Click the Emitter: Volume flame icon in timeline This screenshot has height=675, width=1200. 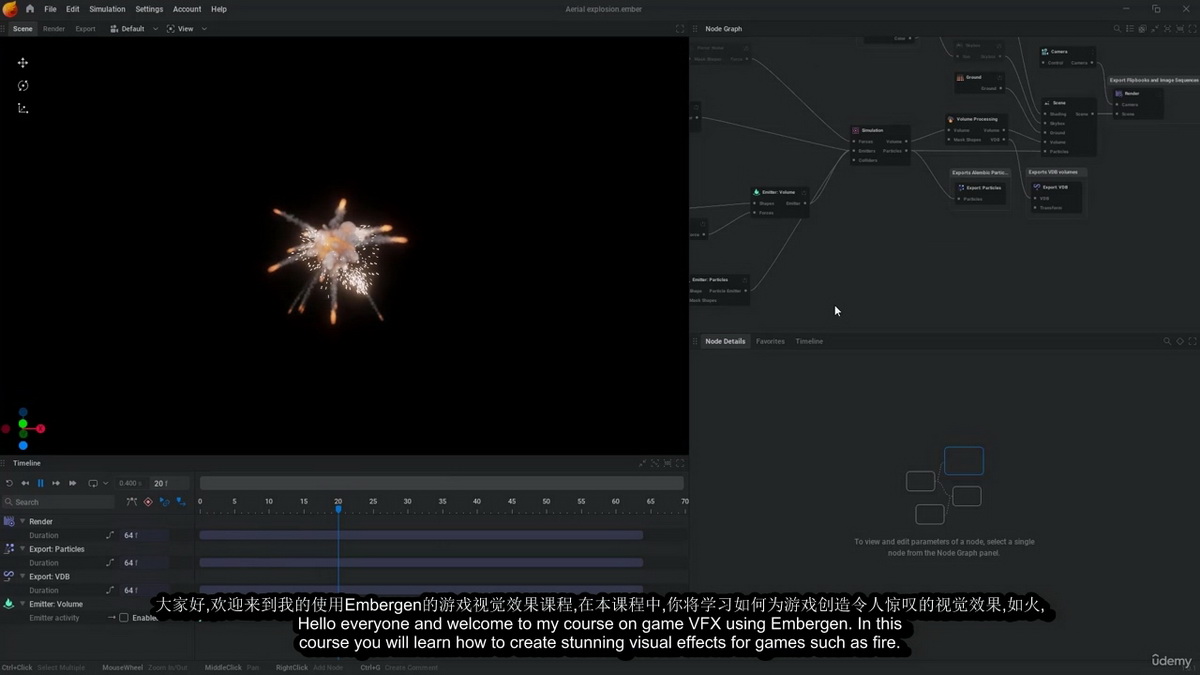coord(9,604)
